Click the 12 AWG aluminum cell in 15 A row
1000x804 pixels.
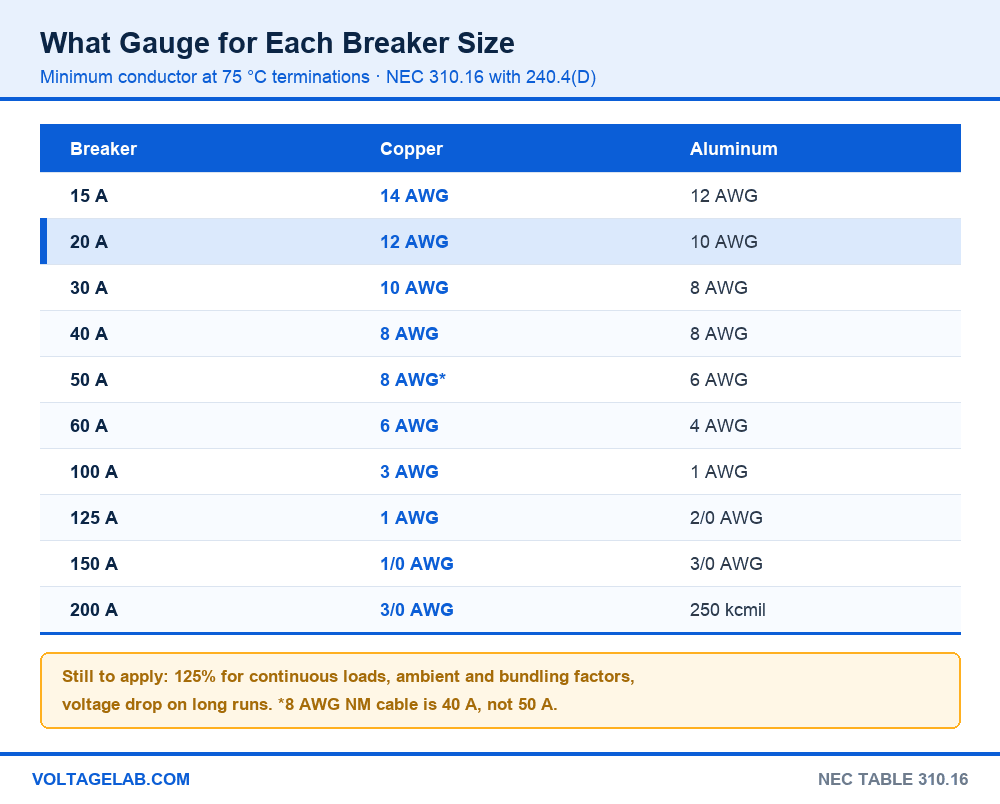click(x=724, y=196)
